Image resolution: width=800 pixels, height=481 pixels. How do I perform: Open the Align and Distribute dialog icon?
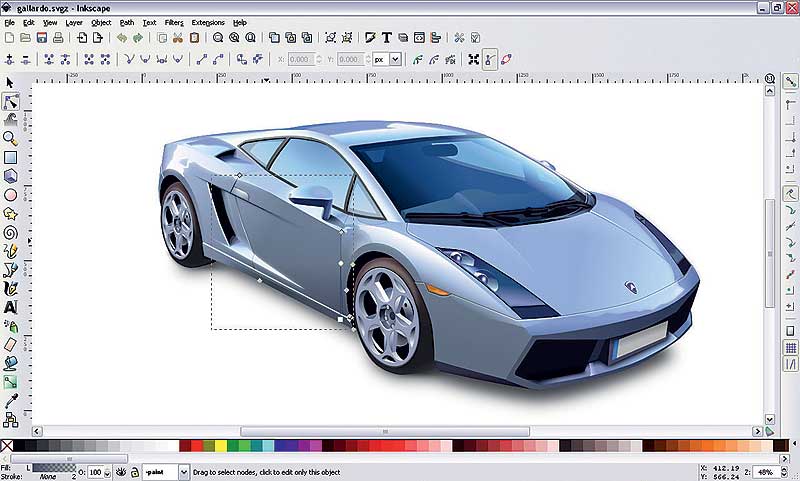435,38
